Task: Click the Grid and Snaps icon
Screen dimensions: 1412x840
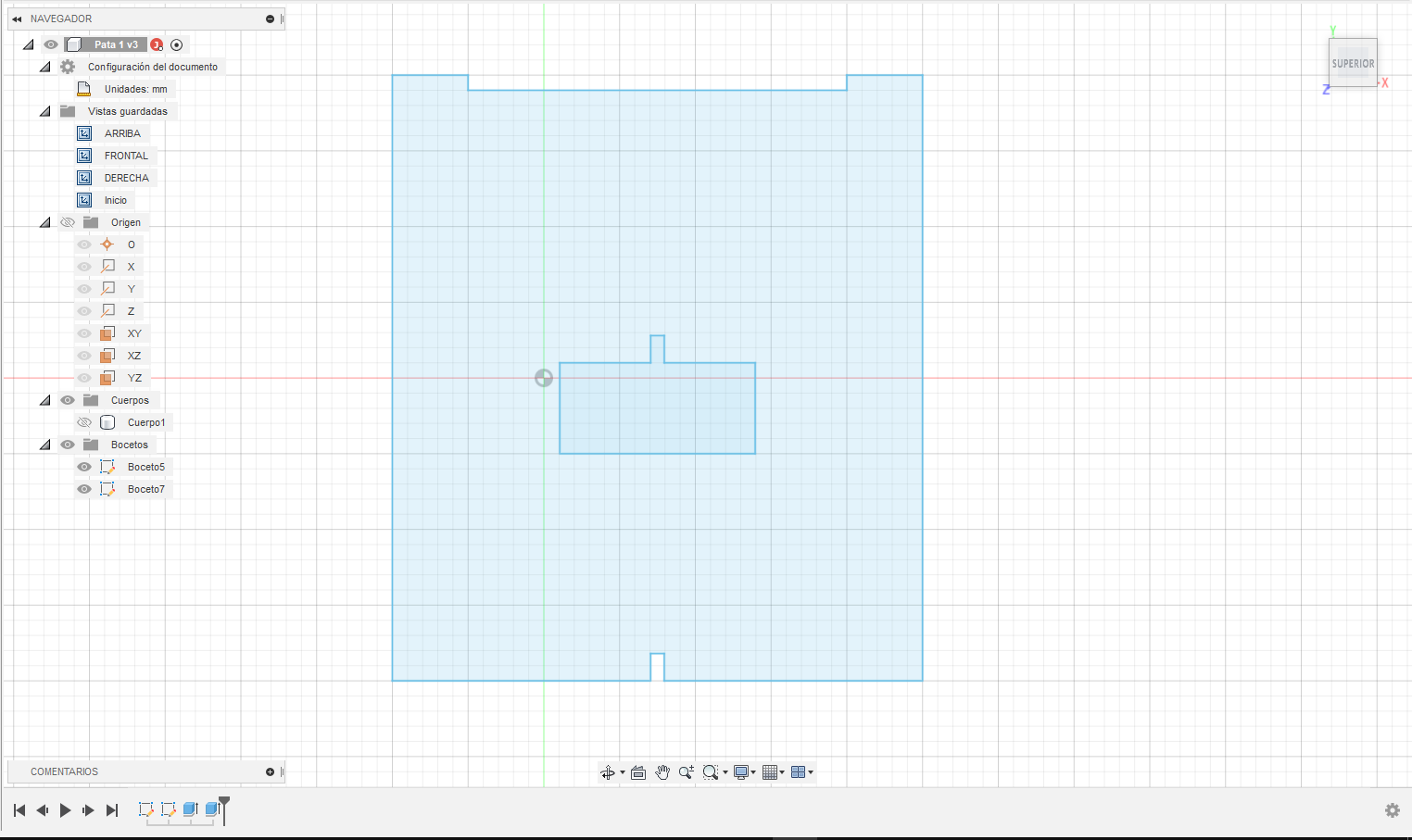Action: click(769, 772)
